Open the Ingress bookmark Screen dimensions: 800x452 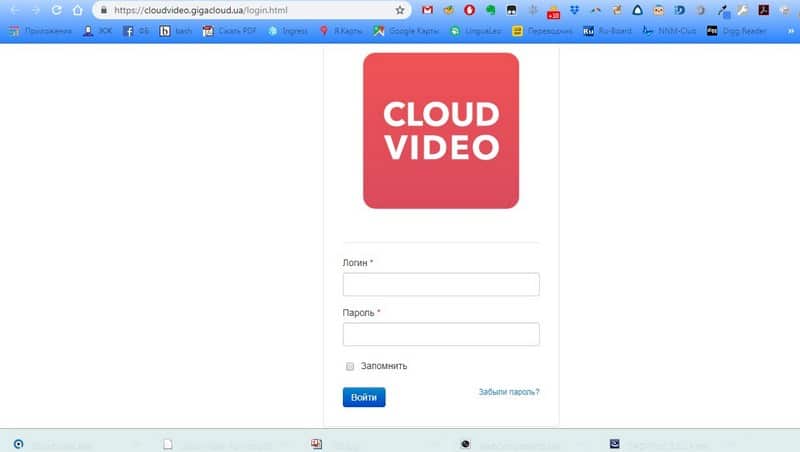click(x=288, y=31)
